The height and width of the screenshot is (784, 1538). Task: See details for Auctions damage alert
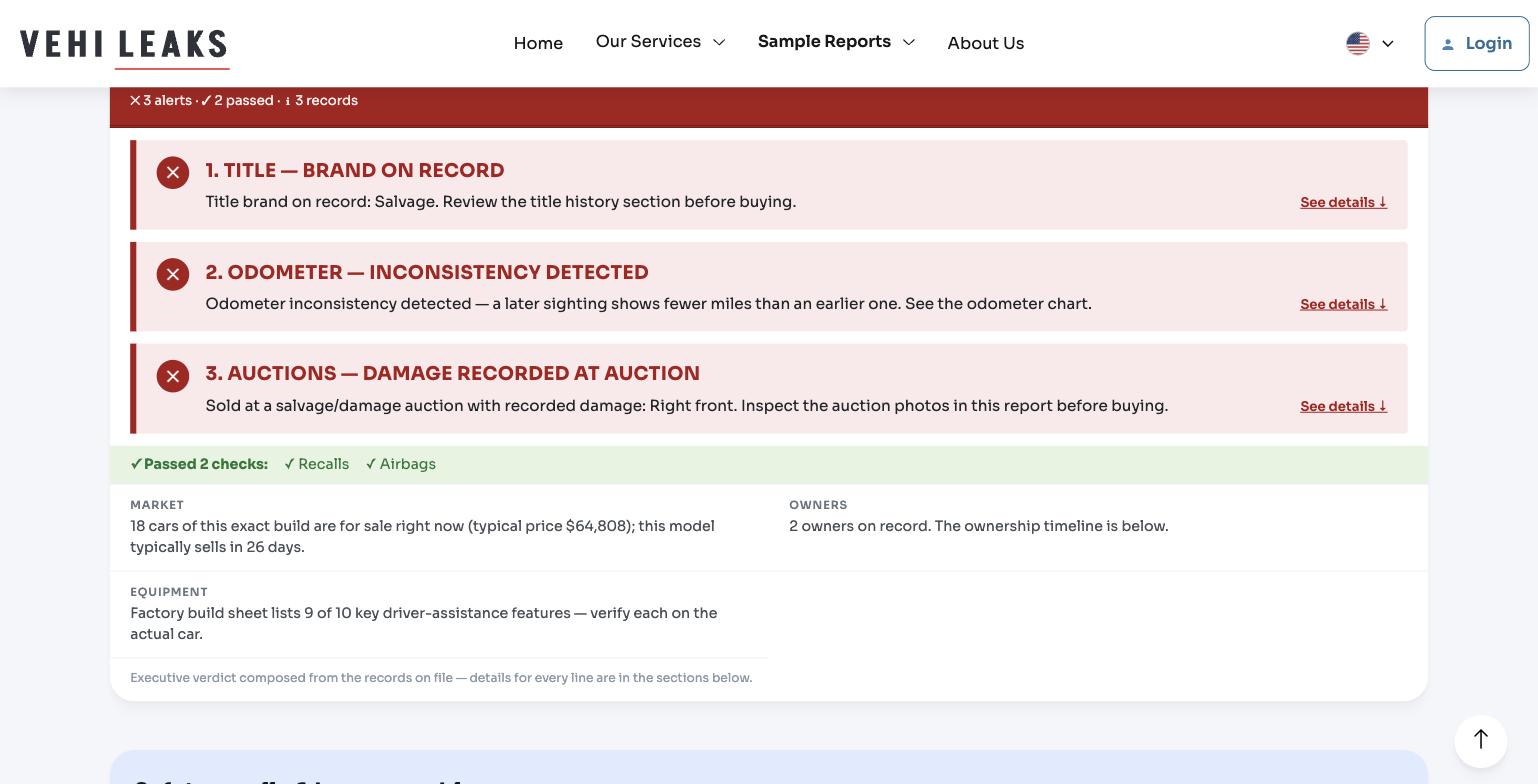click(1343, 406)
